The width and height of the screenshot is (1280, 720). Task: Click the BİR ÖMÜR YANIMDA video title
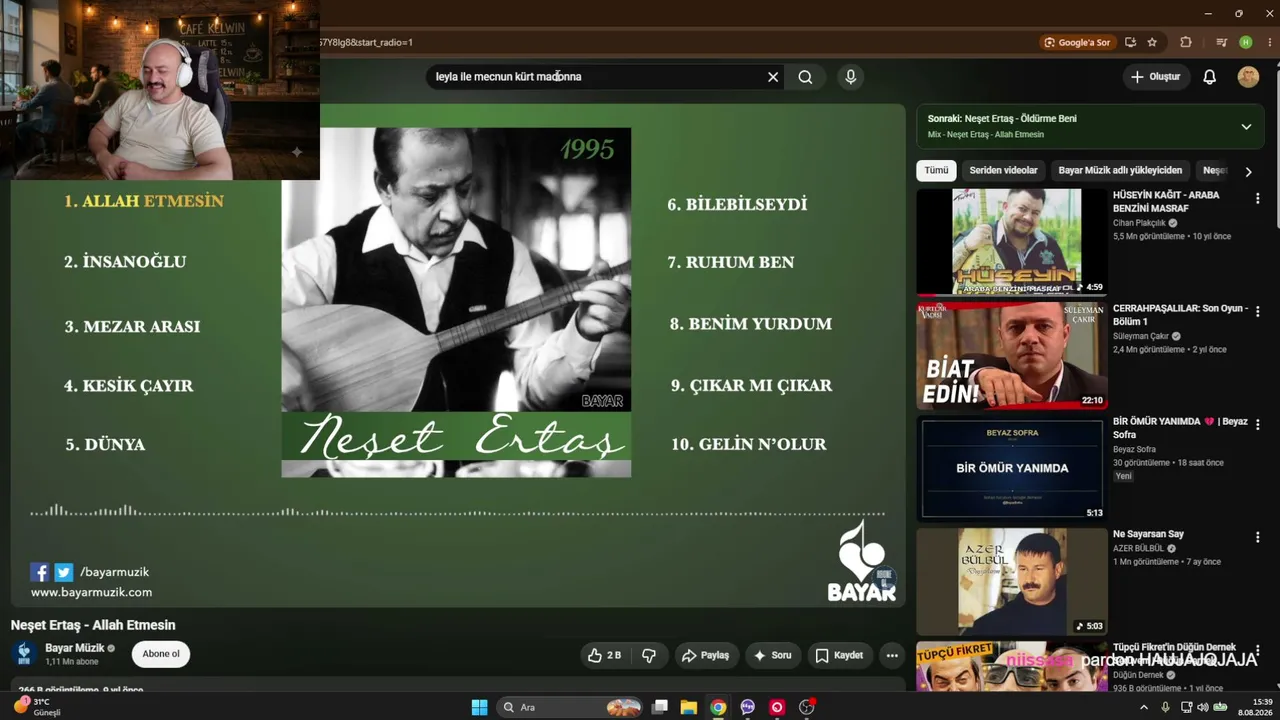coord(1180,428)
